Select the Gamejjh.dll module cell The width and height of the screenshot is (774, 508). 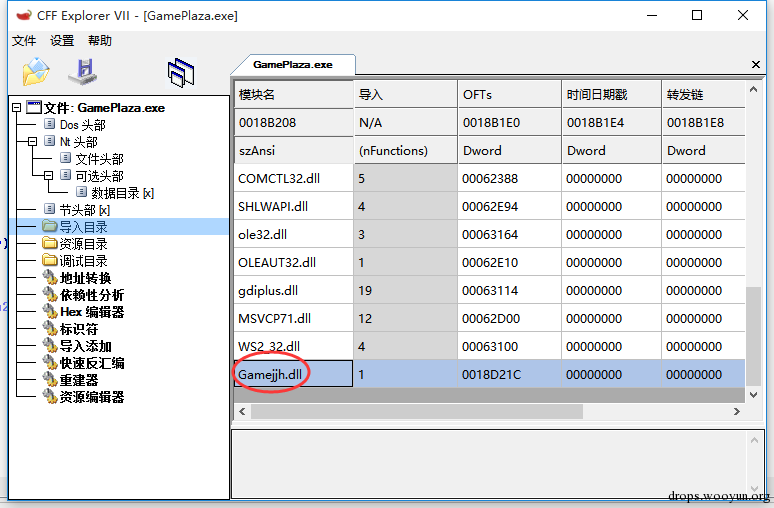coord(294,374)
